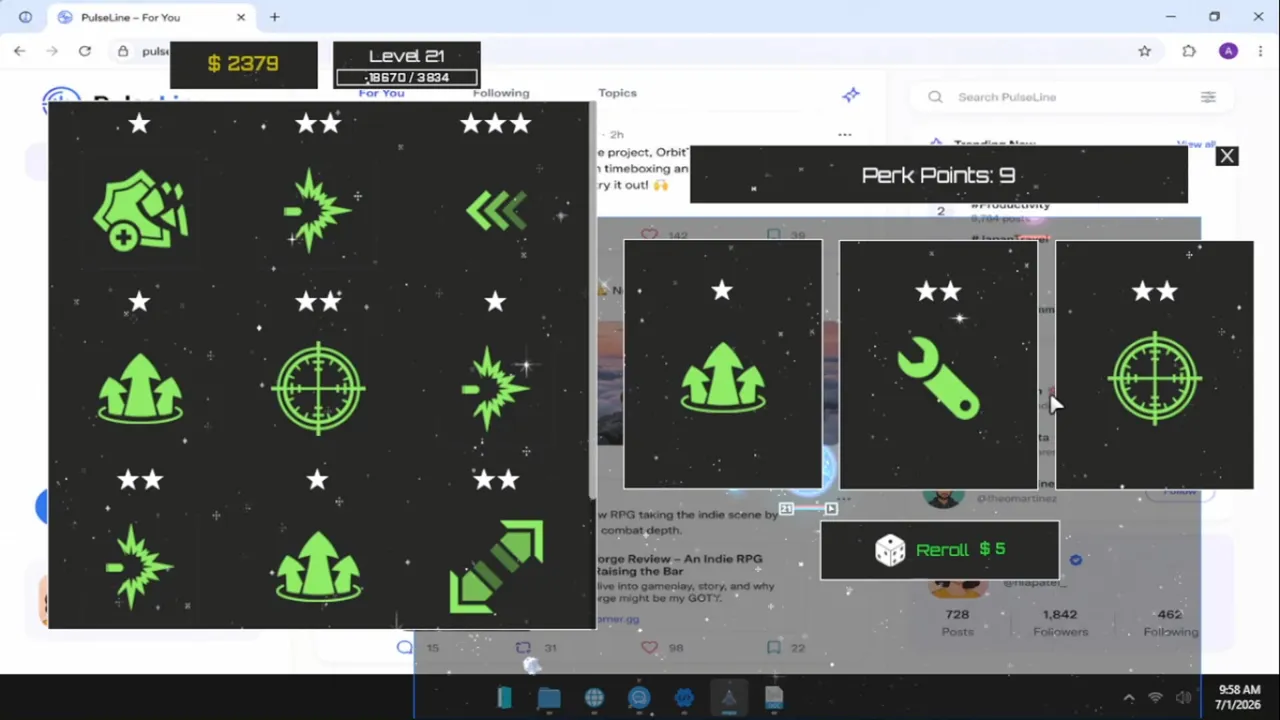The height and width of the screenshot is (720, 1280).
Task: Open the search filter sliders icon
Action: (1208, 97)
